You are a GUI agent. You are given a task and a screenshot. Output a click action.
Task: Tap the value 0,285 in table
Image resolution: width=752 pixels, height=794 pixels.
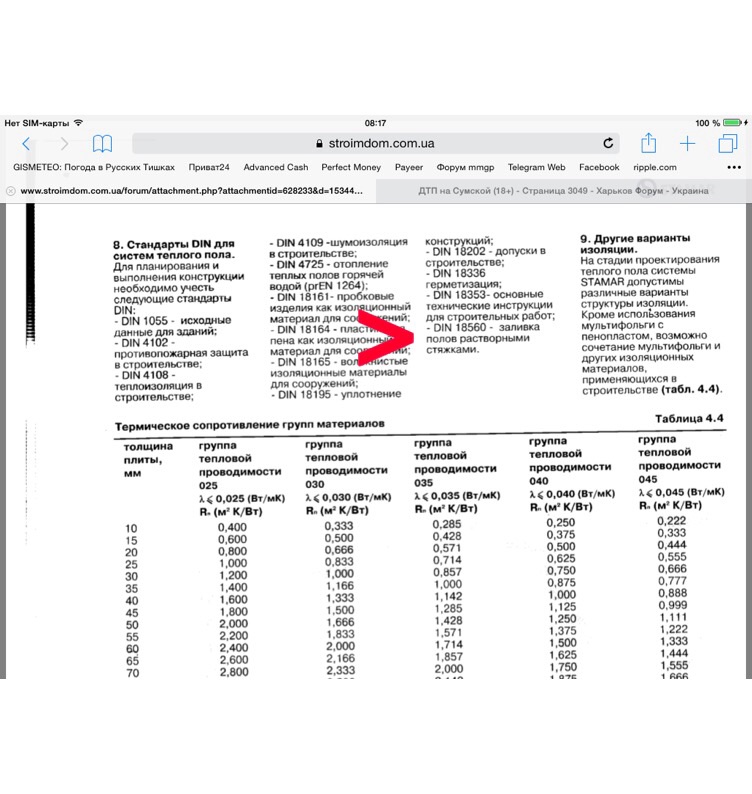click(x=447, y=524)
